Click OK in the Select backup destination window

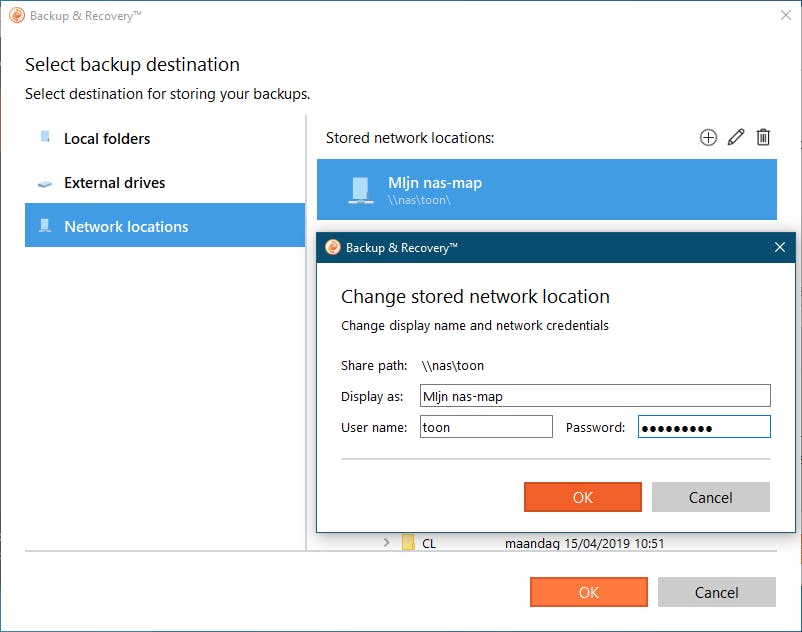589,592
